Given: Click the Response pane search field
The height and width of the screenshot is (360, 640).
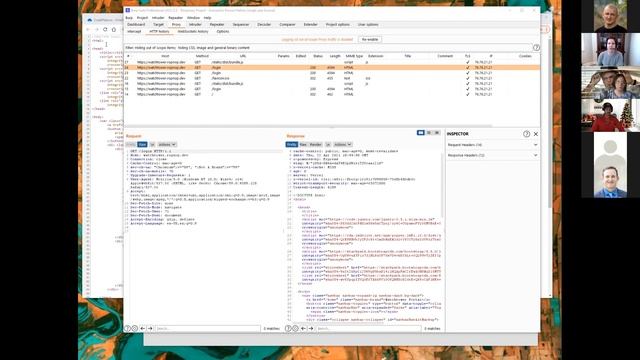Looking at the screenshot, I should 369,328.
